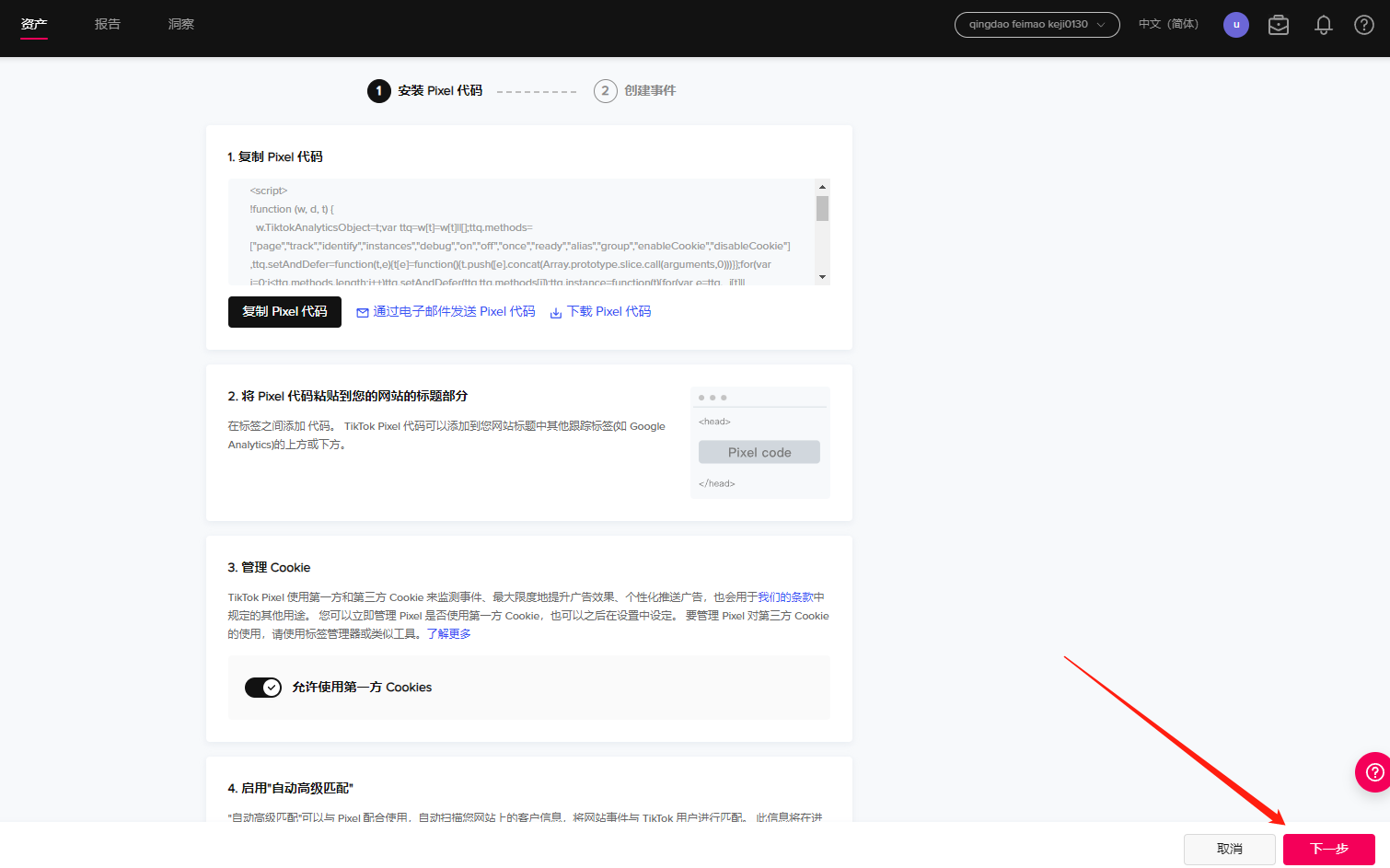Click the Pixel code illustration block
Viewport: 1390px width, 868px height.
[759, 452]
